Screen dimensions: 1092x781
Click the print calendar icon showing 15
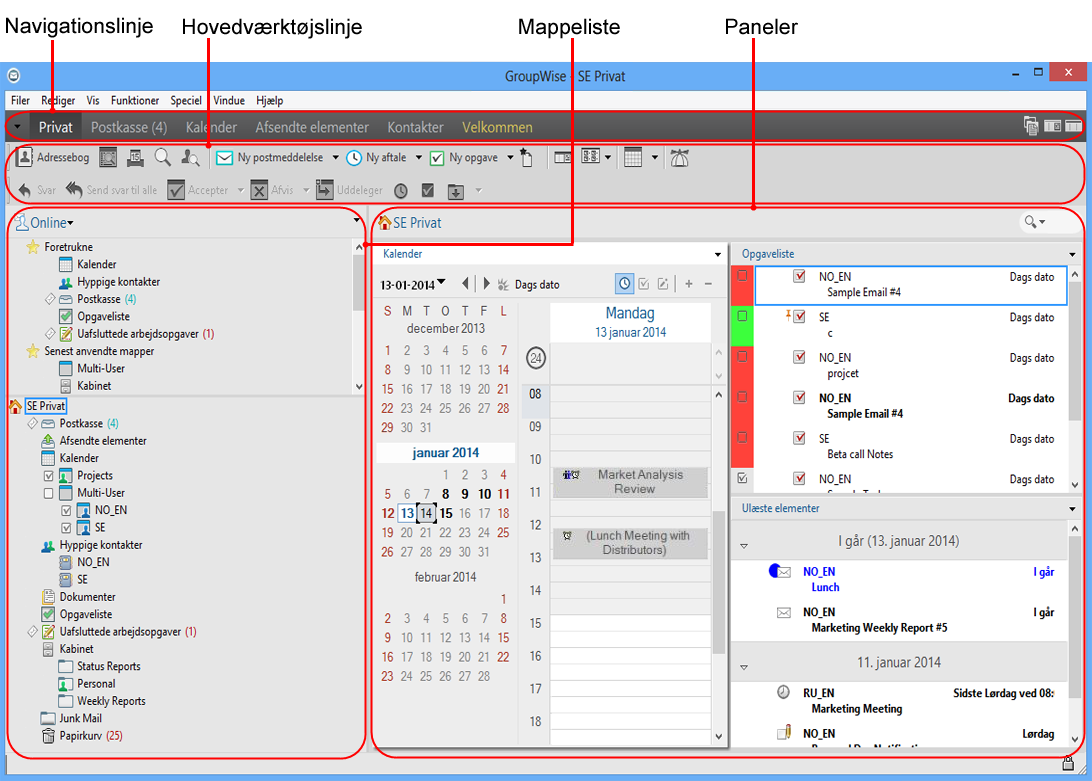click(135, 158)
